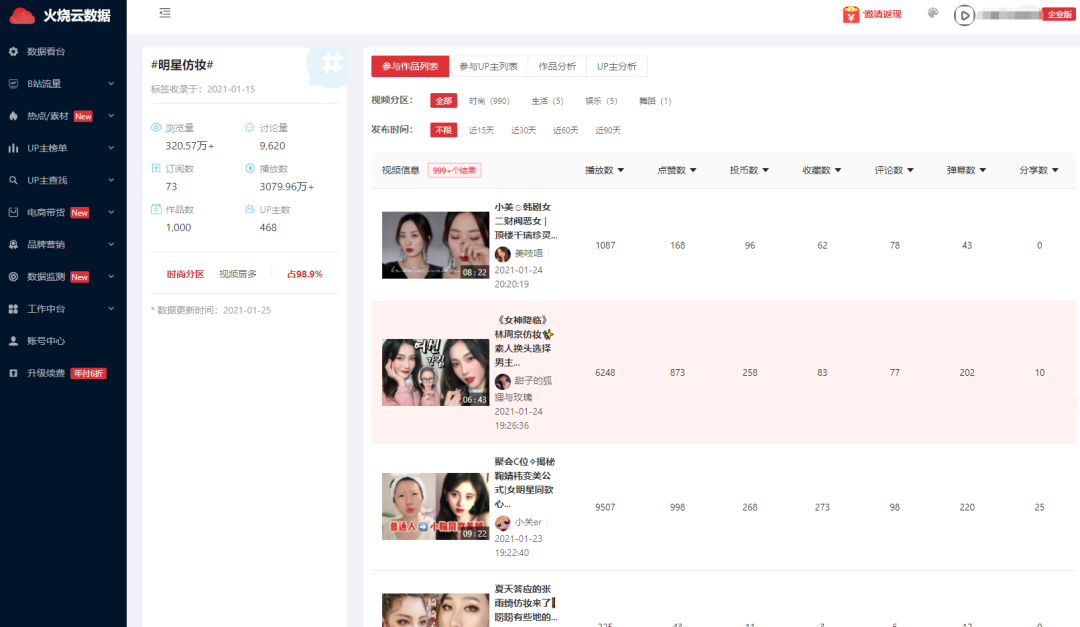Open 账号中心 sidebar menu item

(x=63, y=341)
